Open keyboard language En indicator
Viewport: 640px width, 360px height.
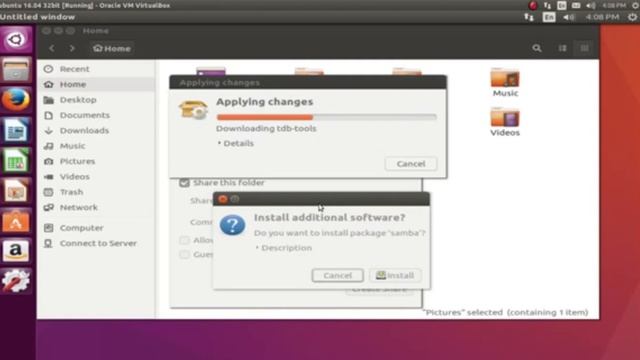click(x=549, y=17)
